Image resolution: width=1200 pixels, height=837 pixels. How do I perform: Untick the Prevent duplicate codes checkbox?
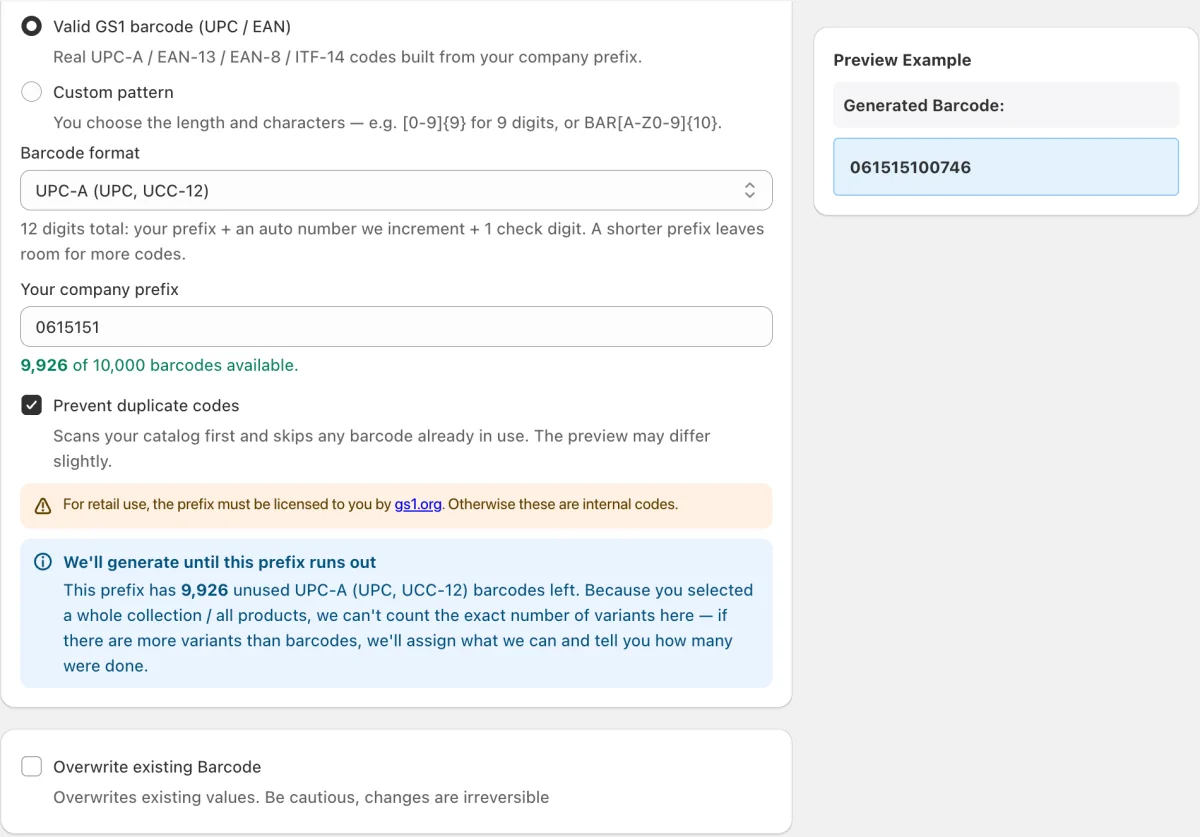[x=32, y=405]
